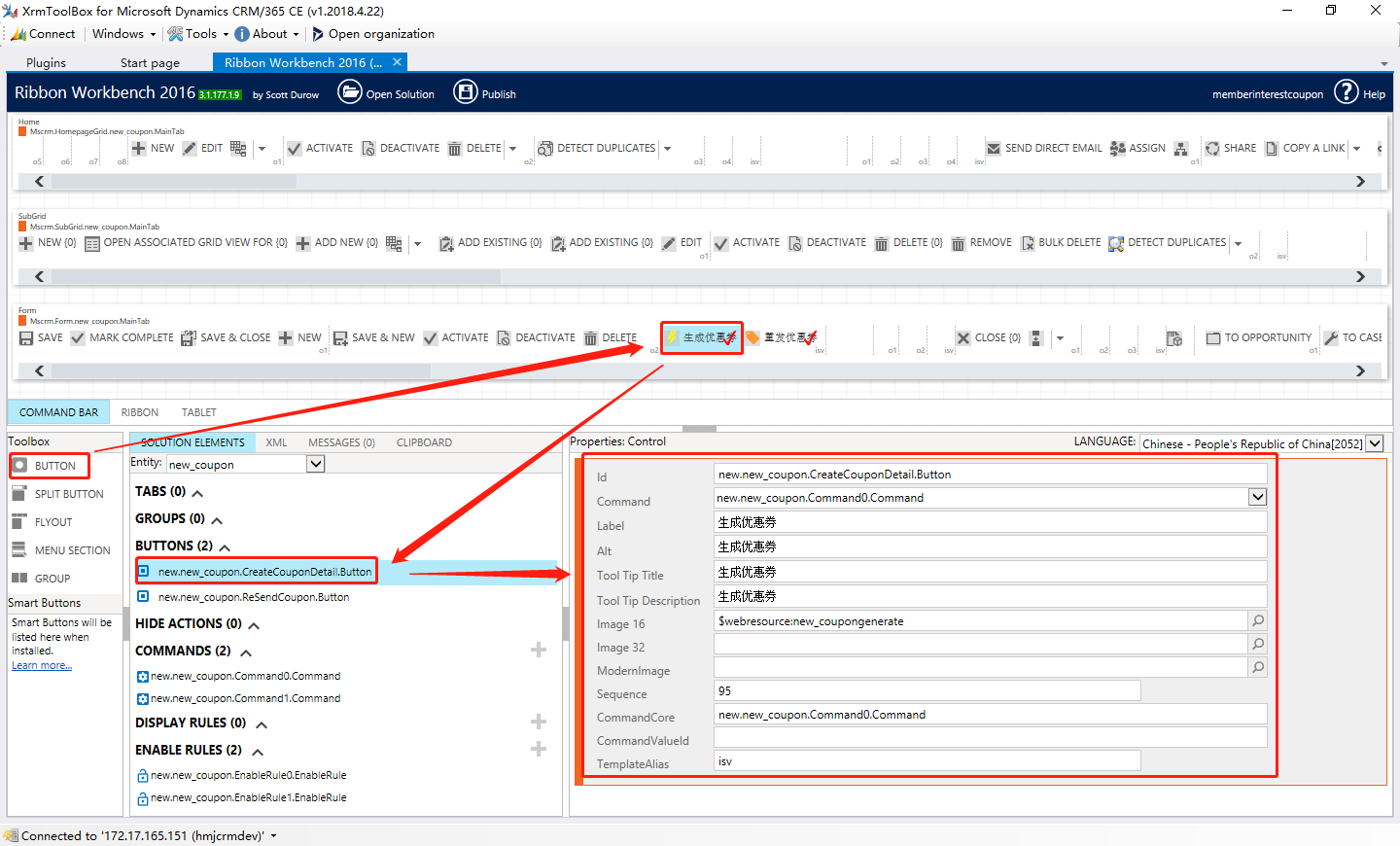Close the Ribbon Workbench 2016 tab

point(397,61)
